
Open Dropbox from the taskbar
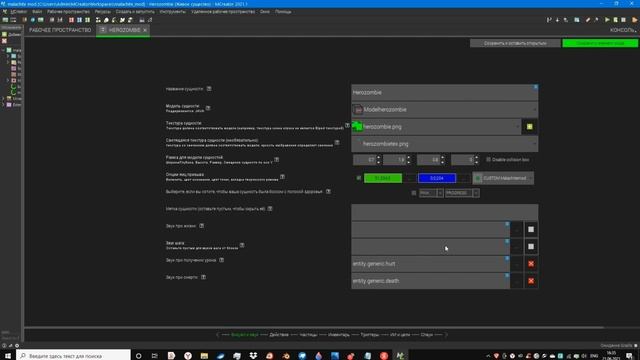click(x=253, y=356)
